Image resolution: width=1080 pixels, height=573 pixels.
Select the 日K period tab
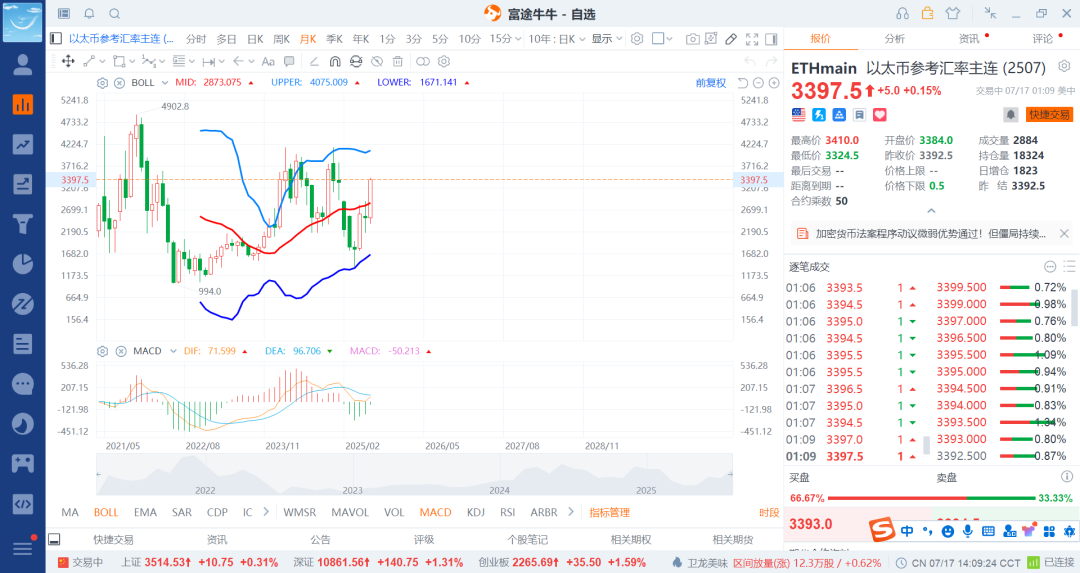coord(256,39)
